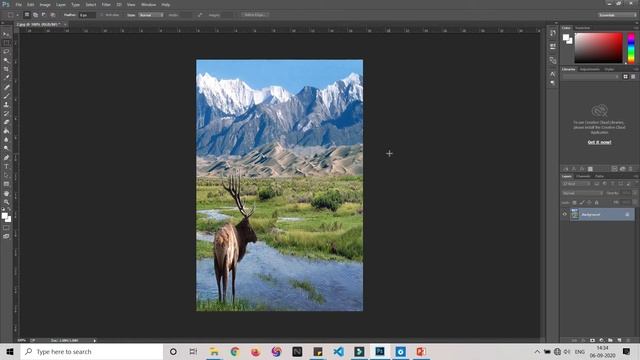Select the Pen tool
Image resolution: width=640 pixels, height=360 pixels.
click(x=6, y=158)
